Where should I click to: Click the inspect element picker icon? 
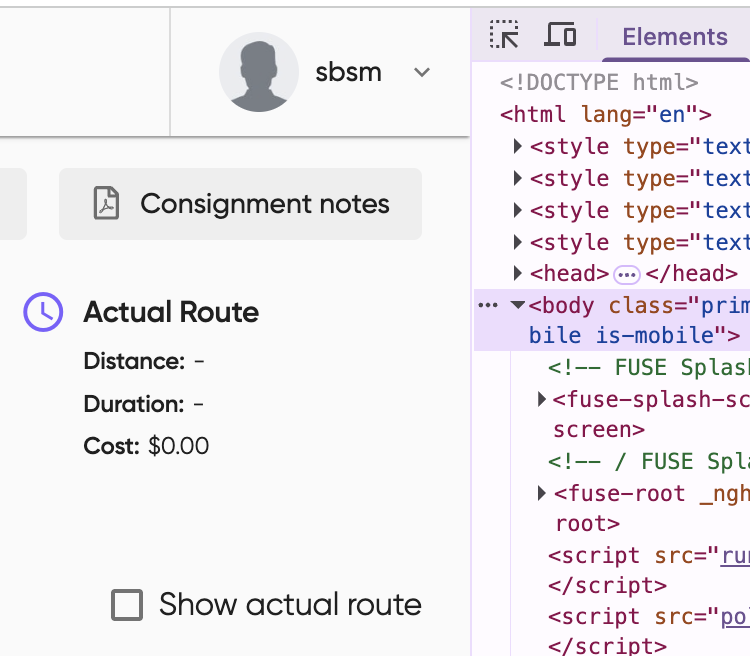coord(504,34)
